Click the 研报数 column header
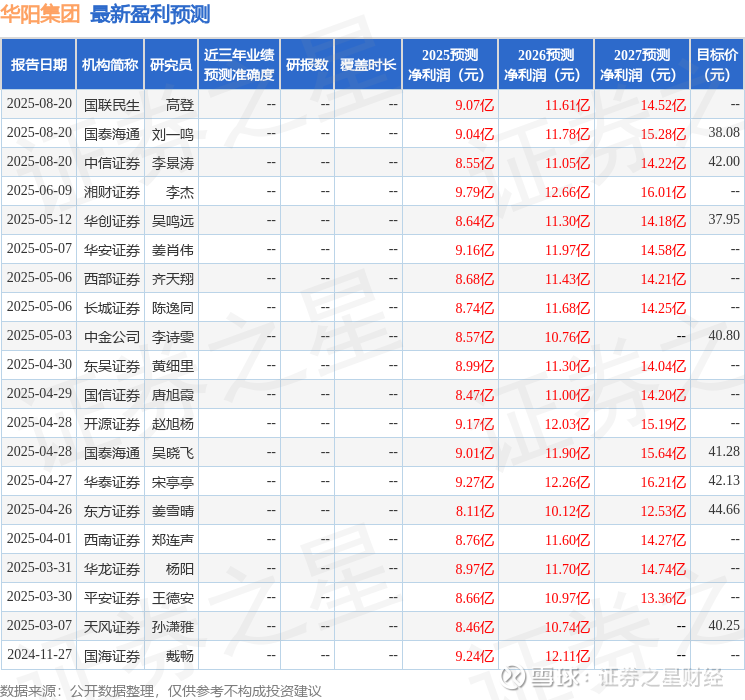Image resolution: width=745 pixels, height=700 pixels. tap(307, 65)
